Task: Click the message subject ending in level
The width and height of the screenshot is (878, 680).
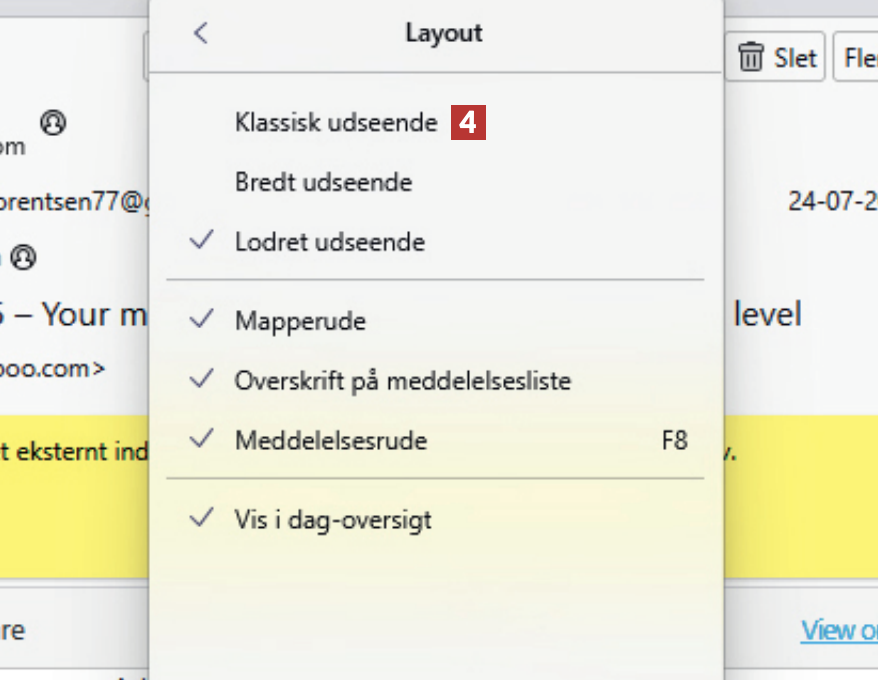Action: coord(767,314)
